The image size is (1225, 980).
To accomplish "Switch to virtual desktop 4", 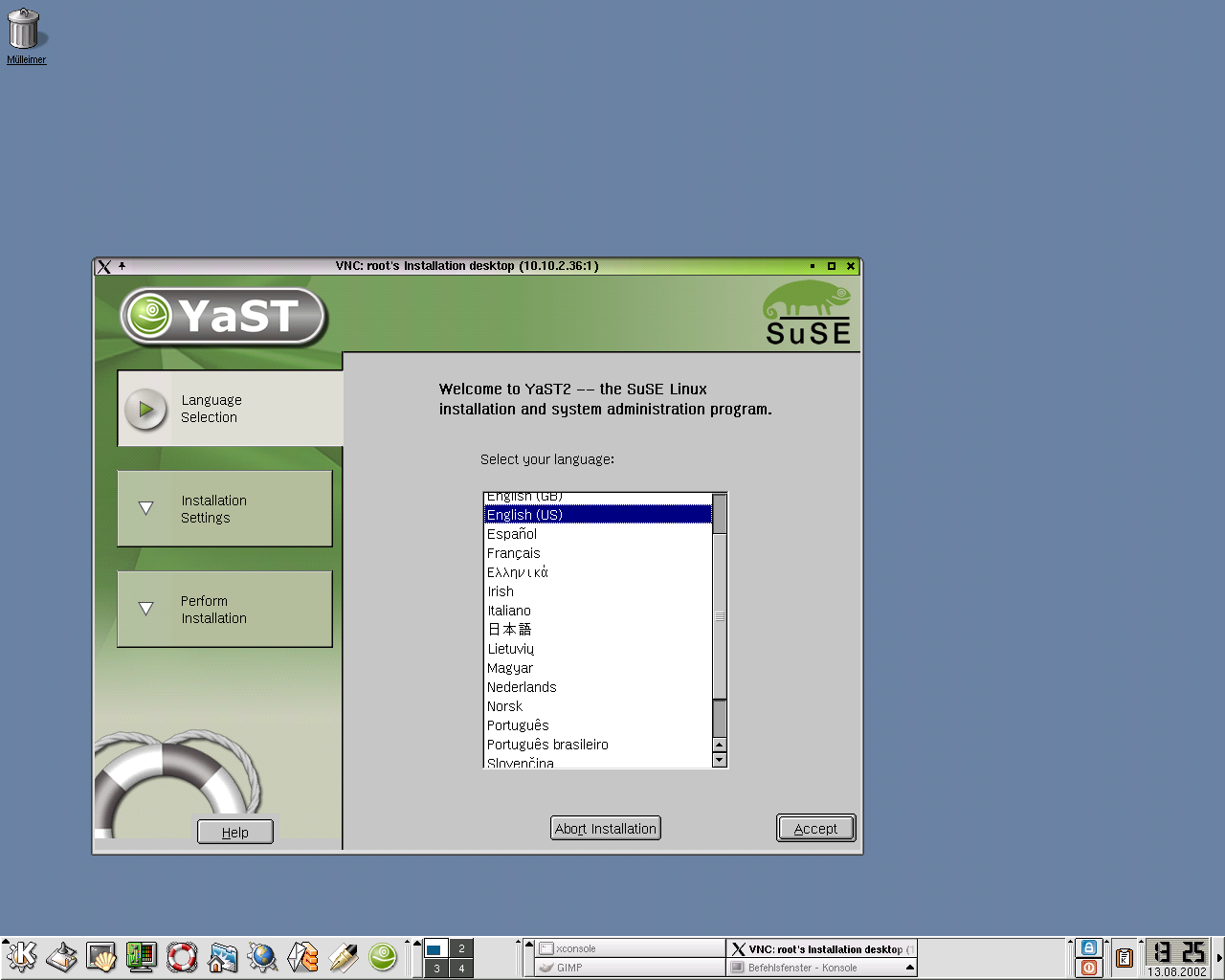I will click(461, 968).
